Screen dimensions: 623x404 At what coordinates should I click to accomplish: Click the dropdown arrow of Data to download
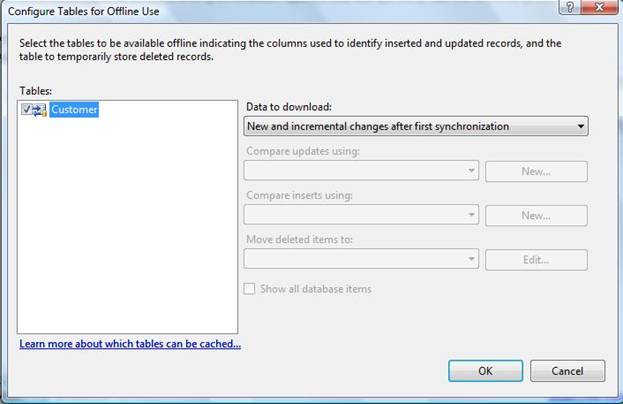coord(580,126)
